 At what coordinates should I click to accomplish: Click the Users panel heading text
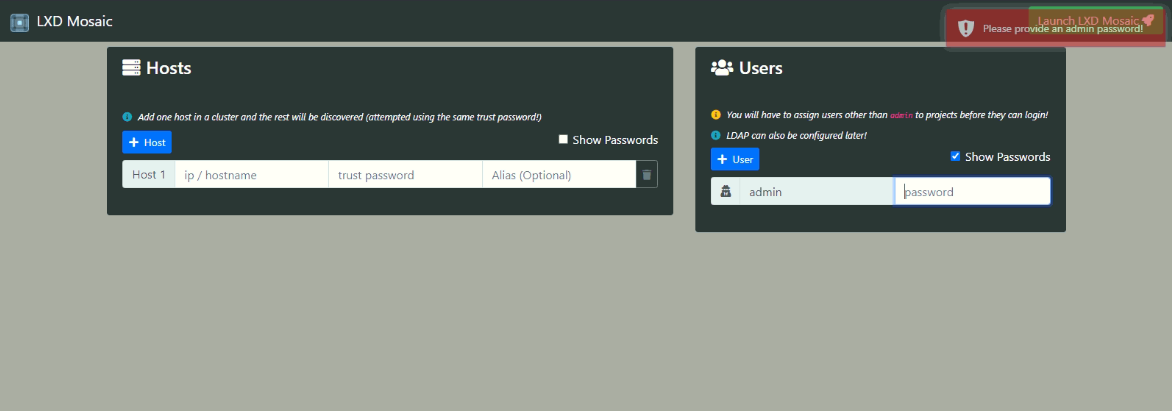(761, 68)
